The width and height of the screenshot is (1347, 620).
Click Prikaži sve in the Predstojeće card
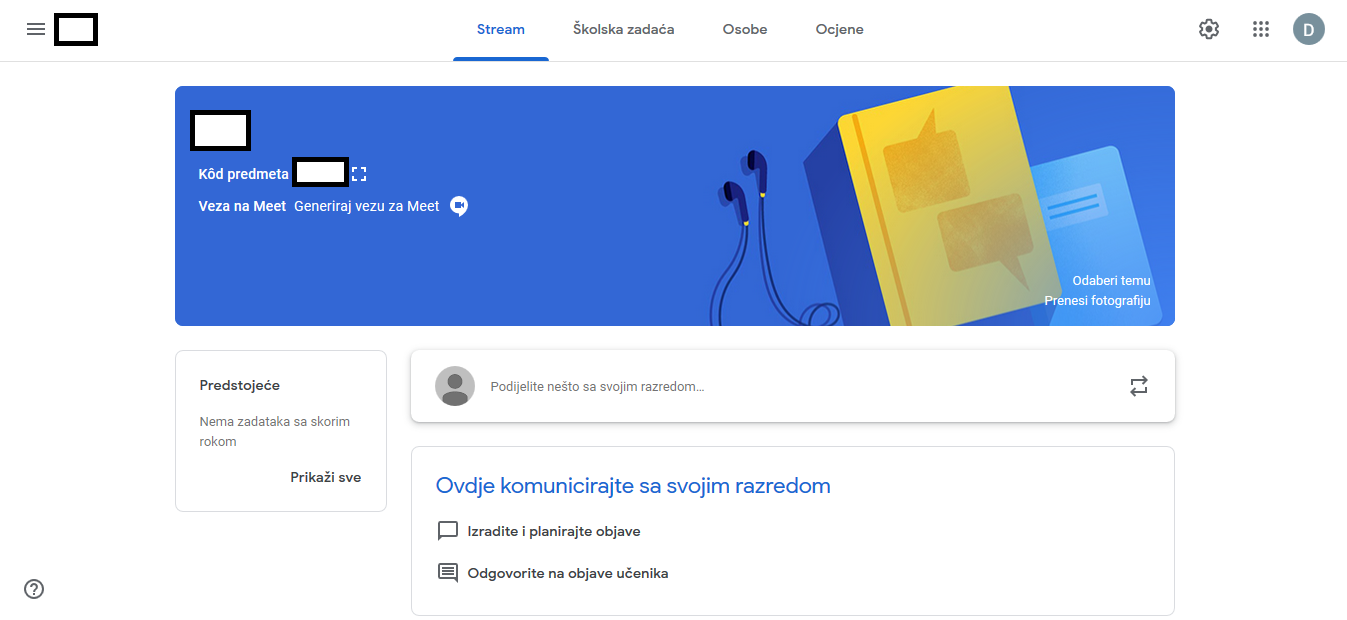(x=326, y=477)
